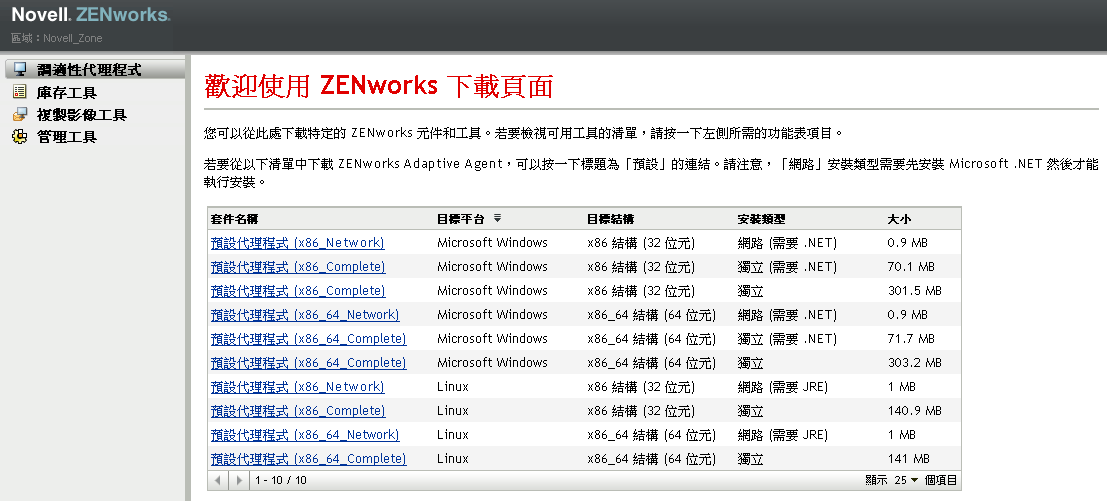Sort by the 安裝類型 column header
Image resolution: width=1107 pixels, height=501 pixels.
[761, 219]
